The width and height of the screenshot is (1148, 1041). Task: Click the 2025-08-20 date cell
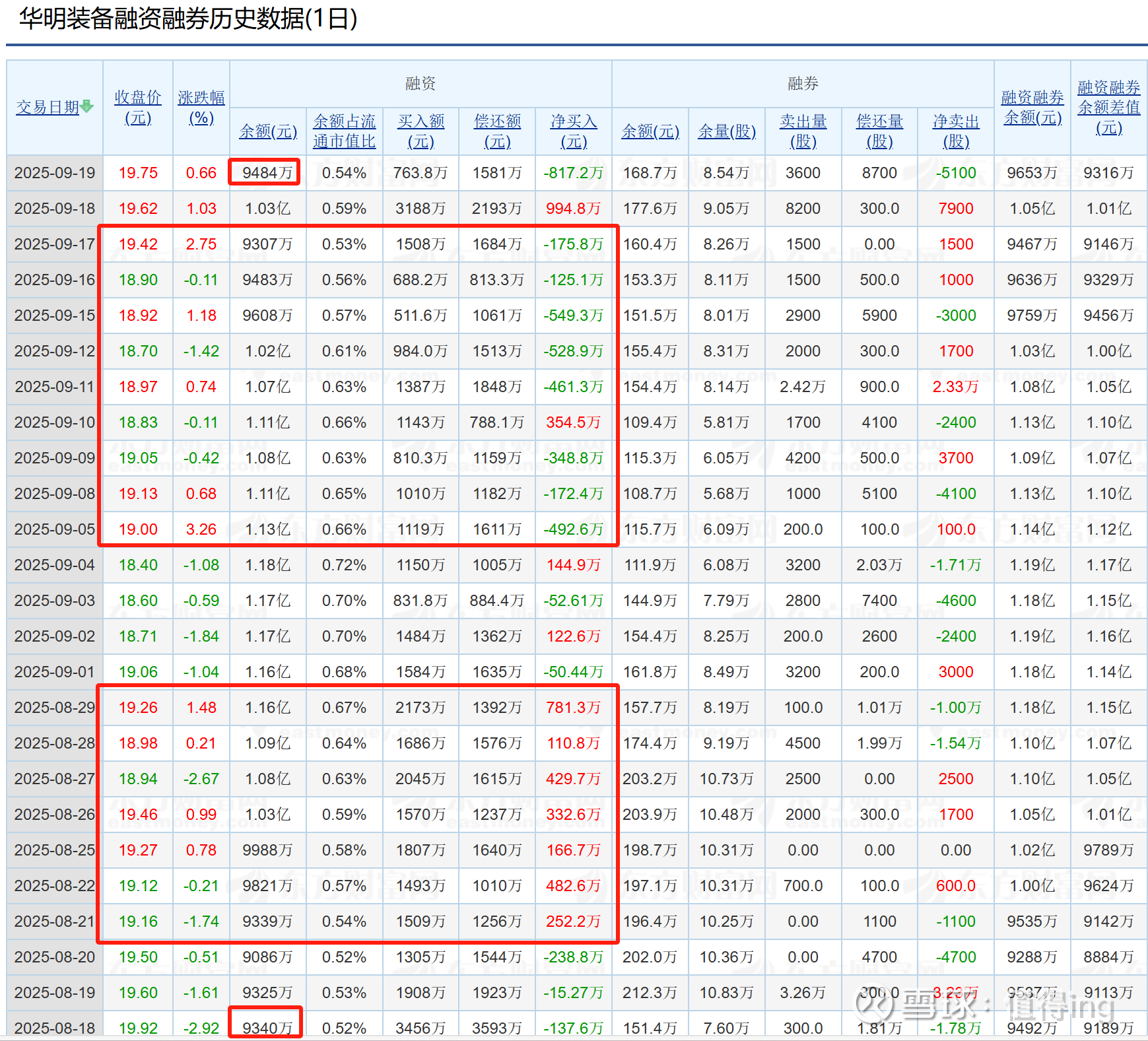pos(55,957)
